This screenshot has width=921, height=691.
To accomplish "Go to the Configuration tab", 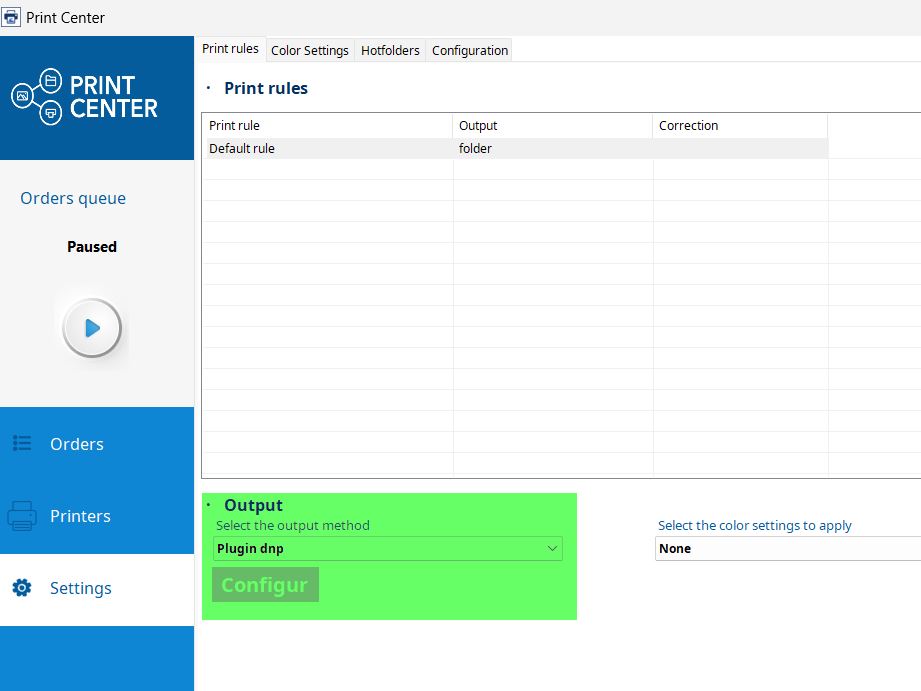I will coord(469,50).
